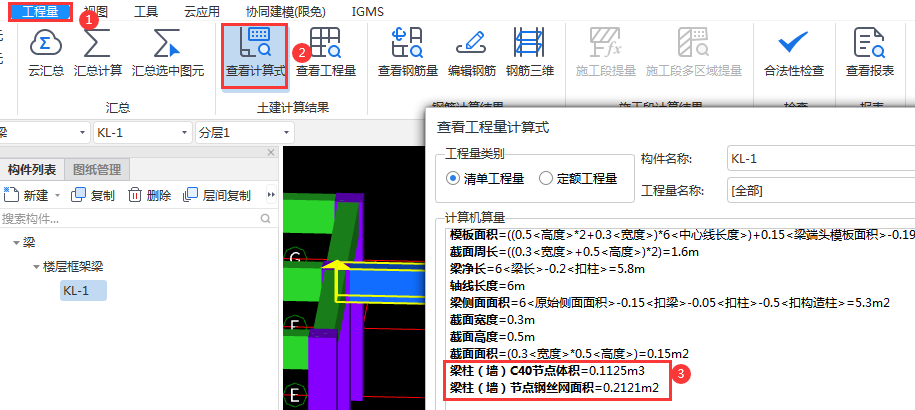The image size is (915, 410).
Task: Switch to 构件列表 panel tab
Action: pos(32,170)
